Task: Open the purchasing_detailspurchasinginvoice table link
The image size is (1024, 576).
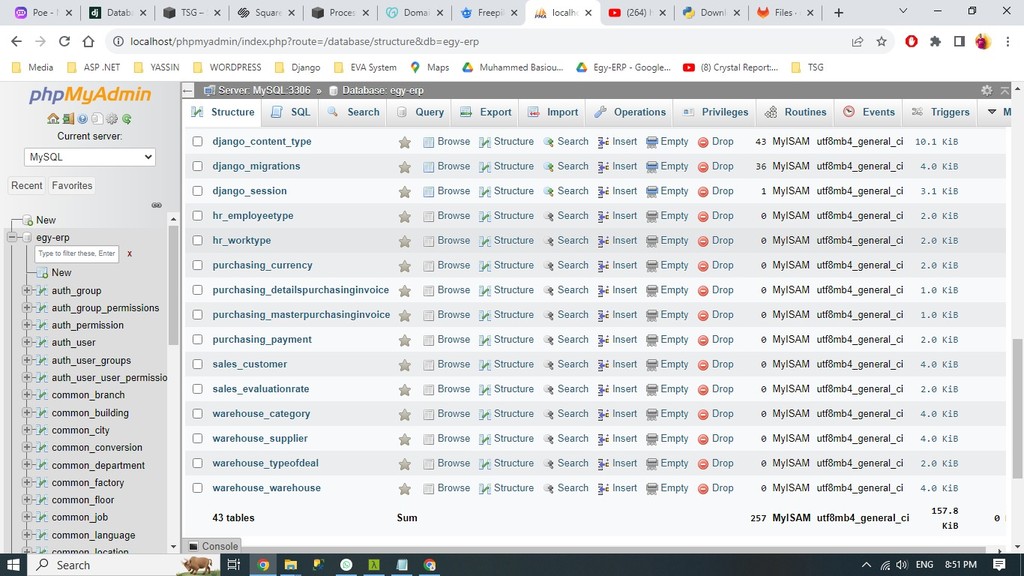Action: pos(300,290)
